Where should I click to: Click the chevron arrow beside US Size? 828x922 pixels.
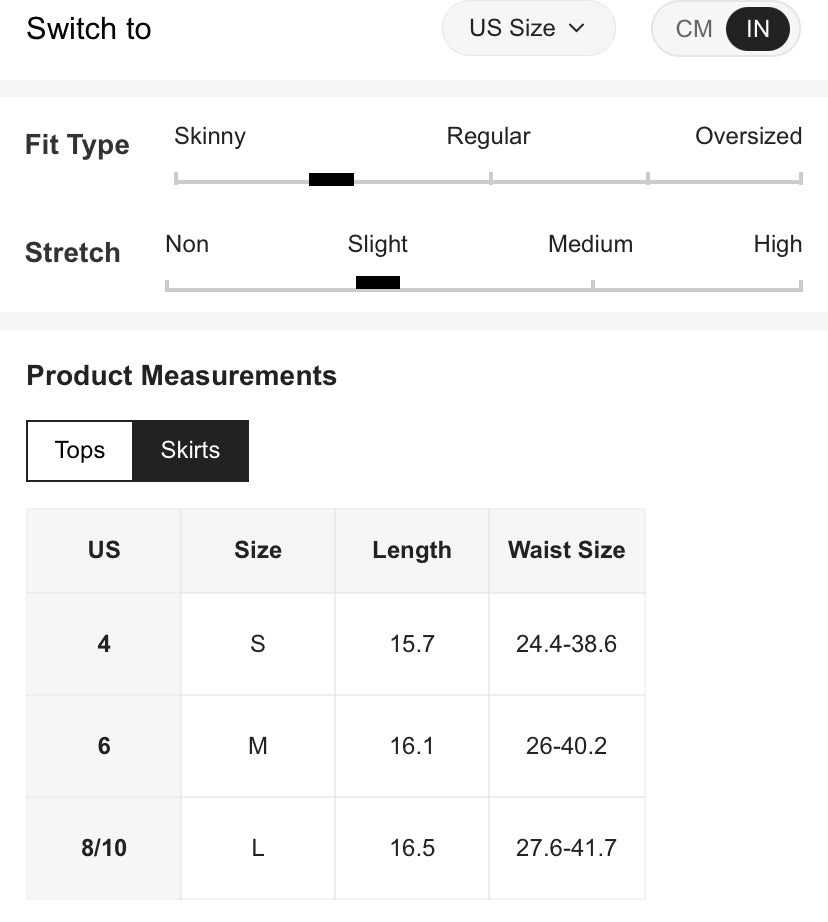coord(576,29)
